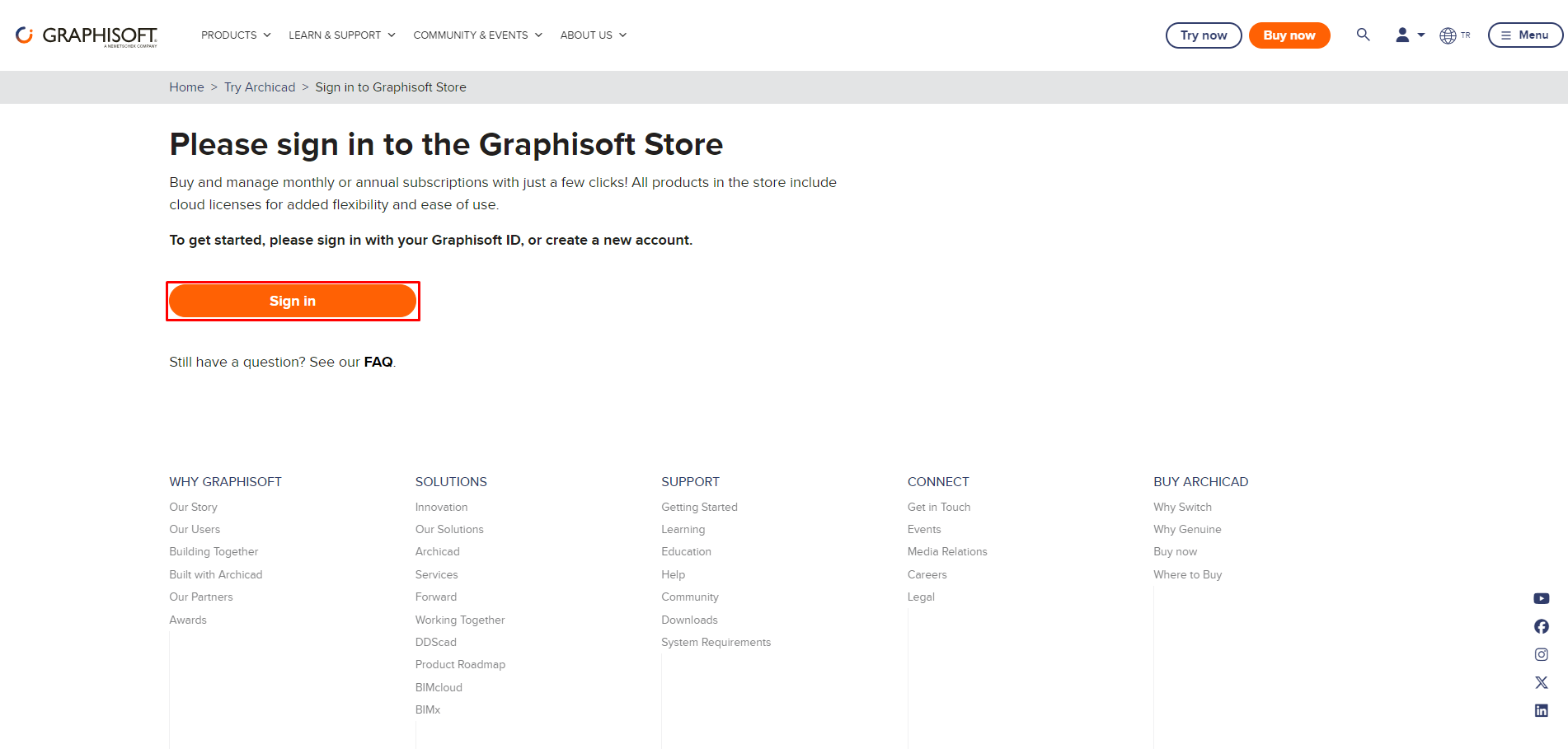Expand the About Us menu
1568x749 pixels.
pos(594,35)
